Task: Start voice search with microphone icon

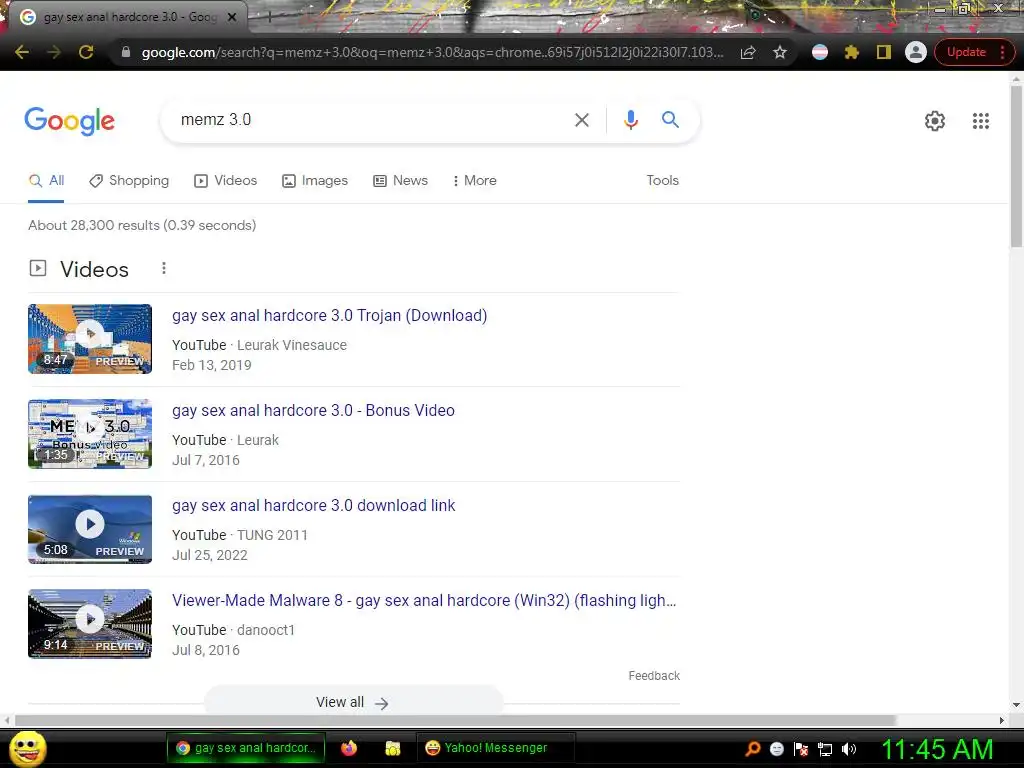Action: pyautogui.click(x=630, y=120)
